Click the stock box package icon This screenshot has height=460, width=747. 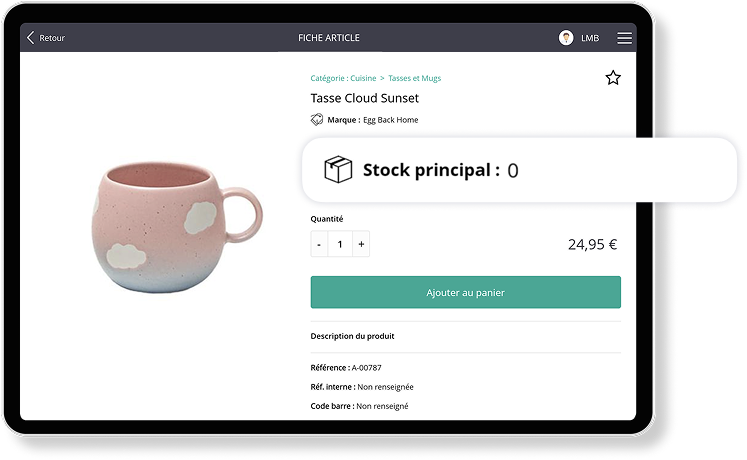point(338,170)
